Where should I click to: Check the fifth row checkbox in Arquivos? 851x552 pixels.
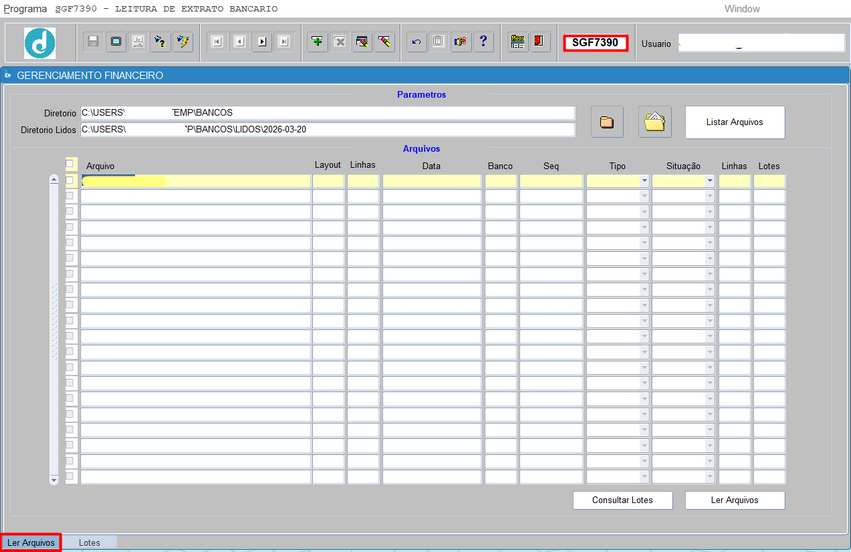(x=69, y=243)
